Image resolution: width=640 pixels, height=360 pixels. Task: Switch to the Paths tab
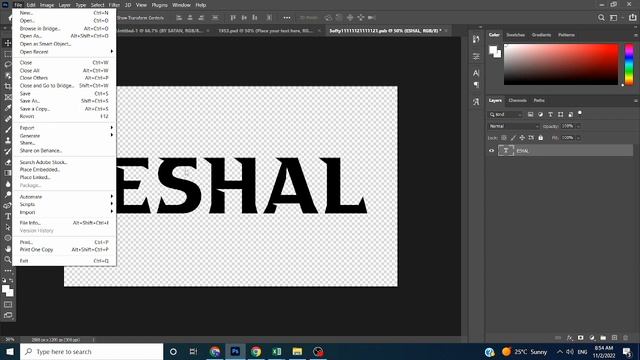tap(539, 100)
